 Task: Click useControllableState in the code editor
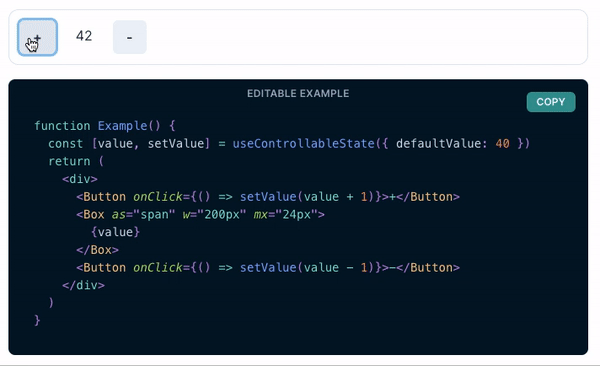coord(303,144)
